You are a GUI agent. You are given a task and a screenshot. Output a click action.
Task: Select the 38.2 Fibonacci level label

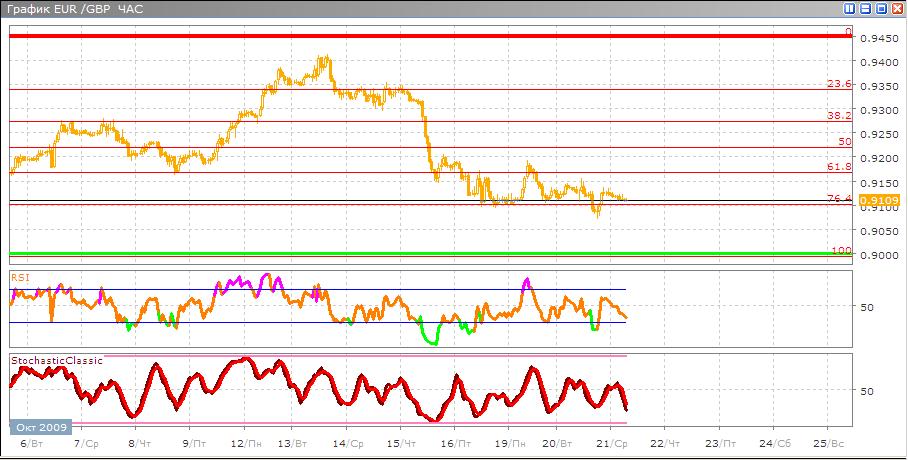[x=839, y=116]
